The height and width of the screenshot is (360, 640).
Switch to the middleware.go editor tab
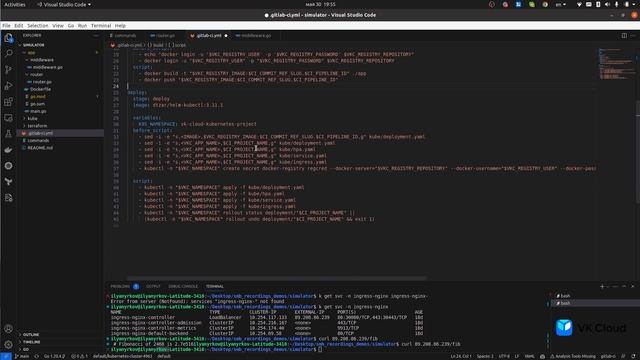tap(255, 36)
